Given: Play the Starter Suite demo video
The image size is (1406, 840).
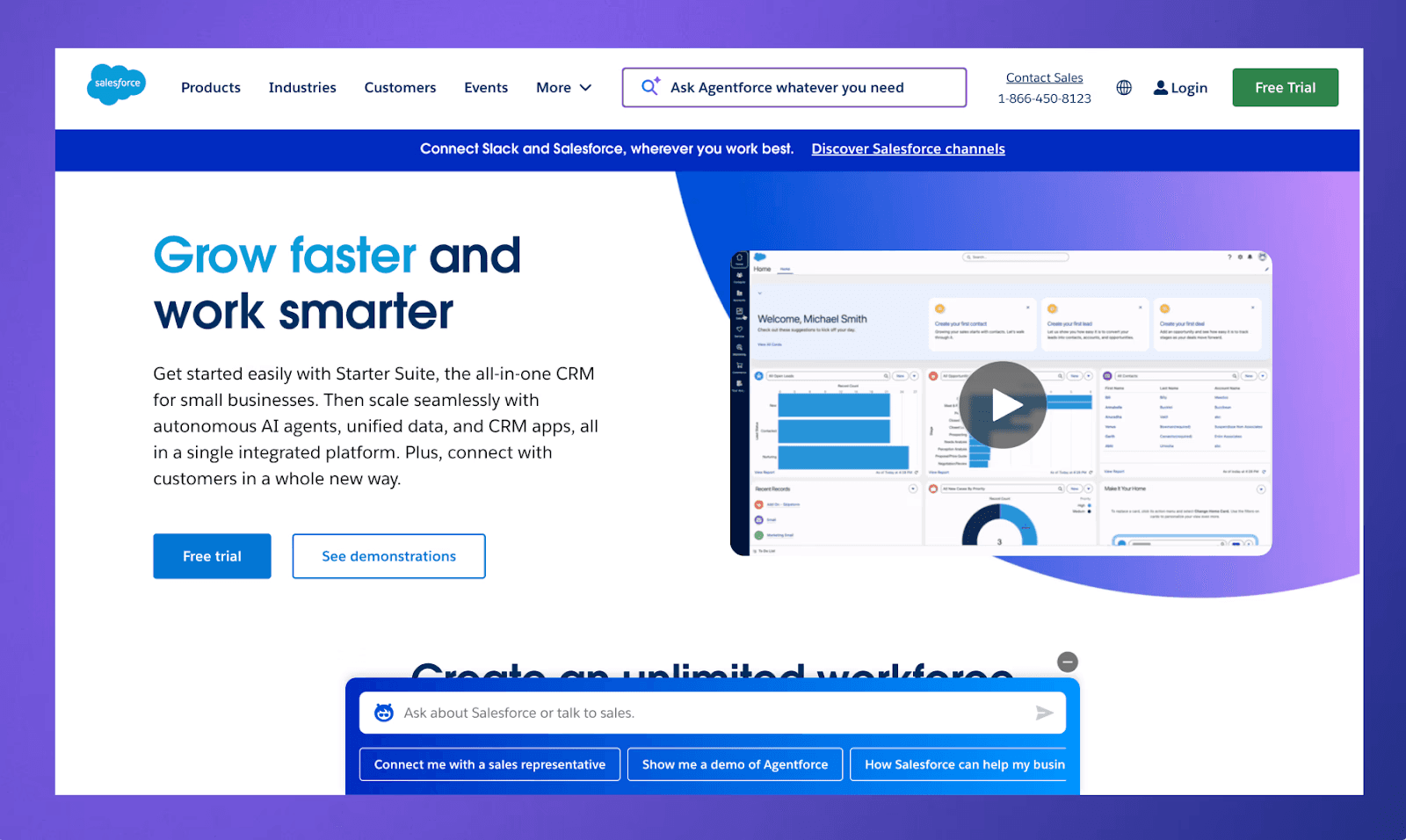Looking at the screenshot, I should pyautogui.click(x=1003, y=405).
